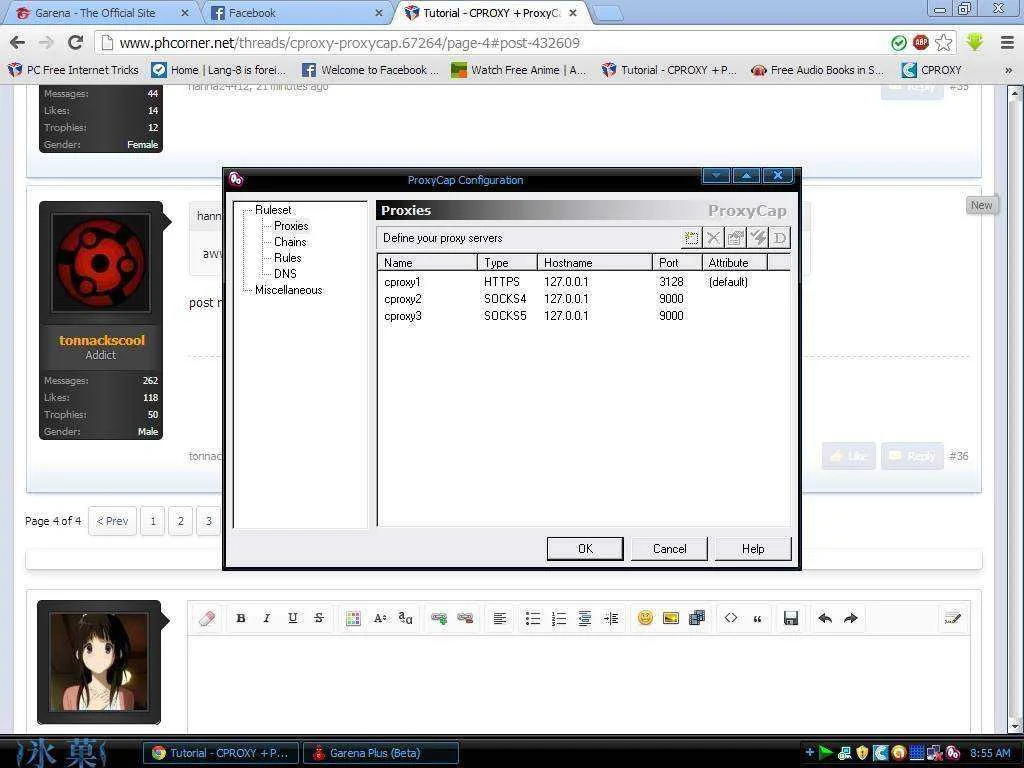Screen dimensions: 1024x768
Task: Toggle bold in the reply editor
Action: click(x=240, y=618)
